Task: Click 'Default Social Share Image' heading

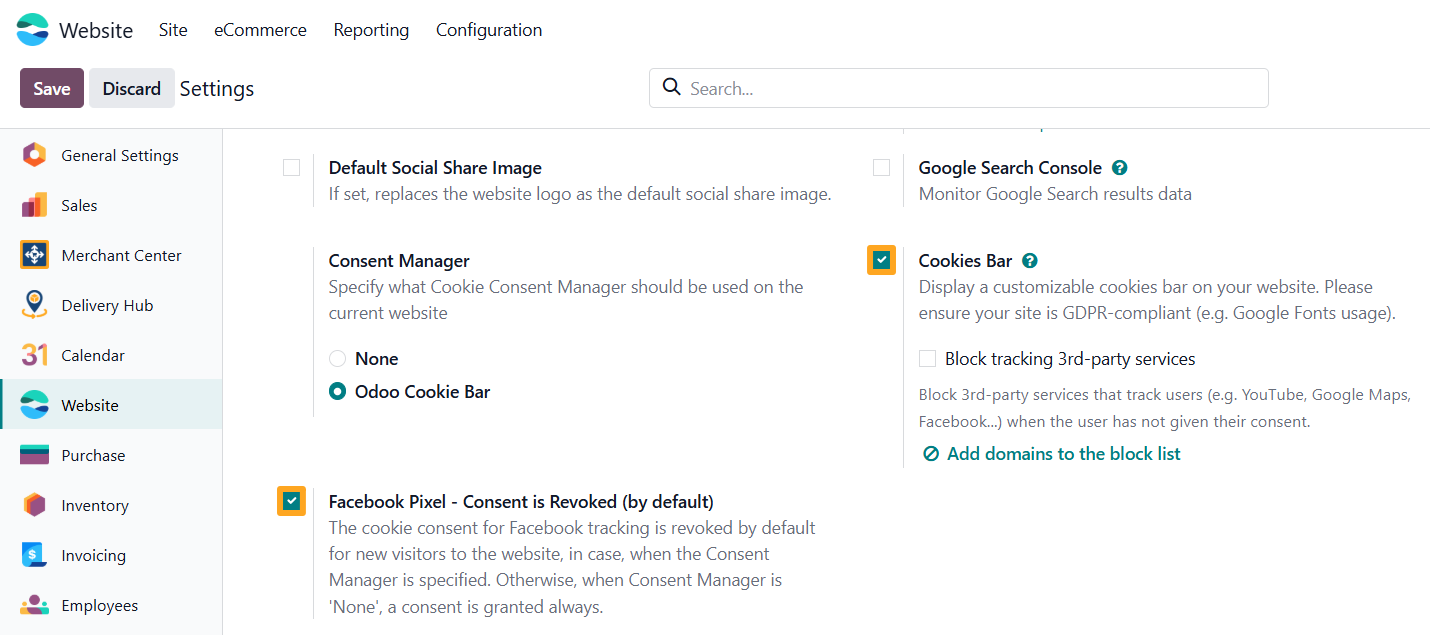Action: 435,168
